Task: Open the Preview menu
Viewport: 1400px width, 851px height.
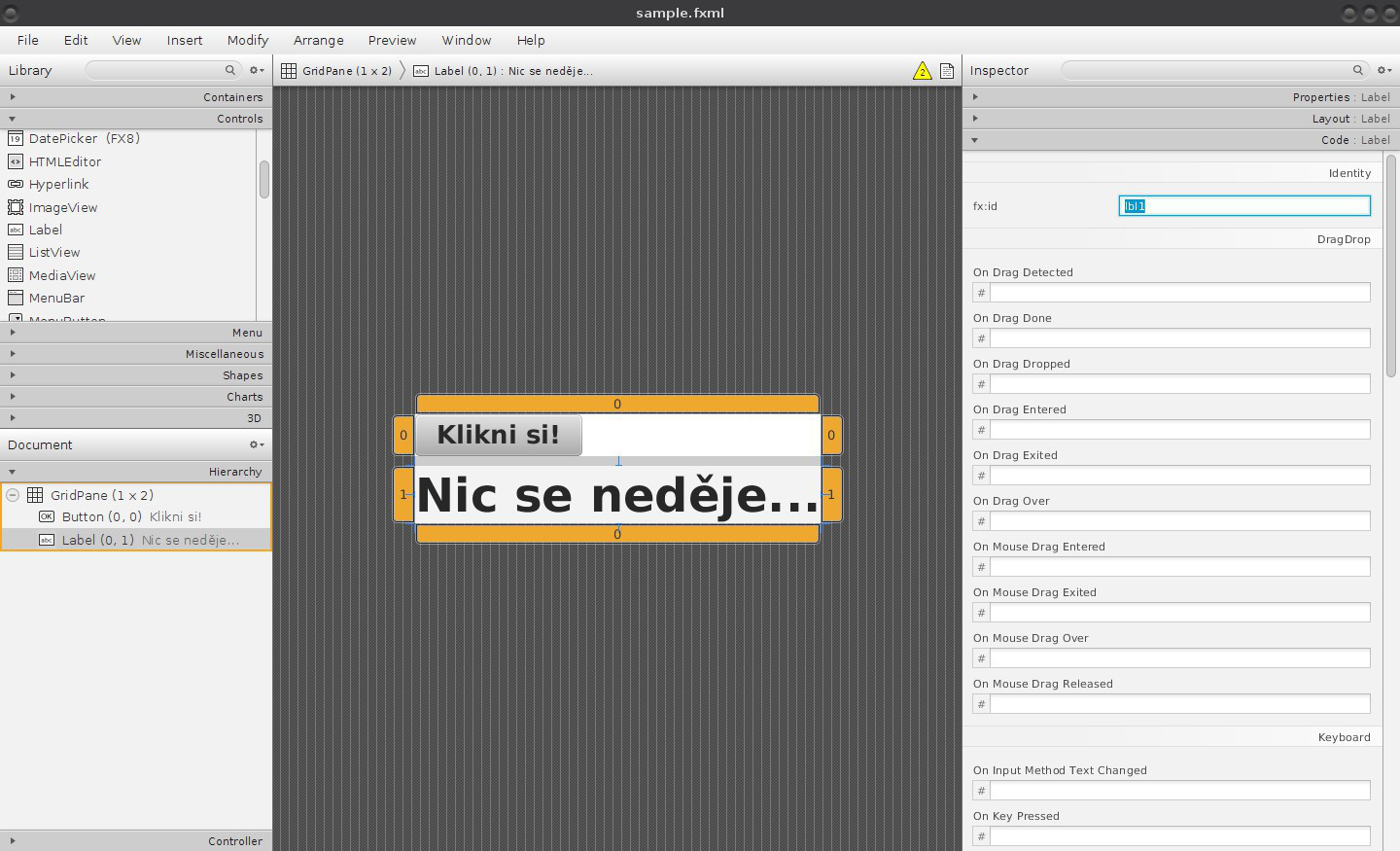Action: 392,40
